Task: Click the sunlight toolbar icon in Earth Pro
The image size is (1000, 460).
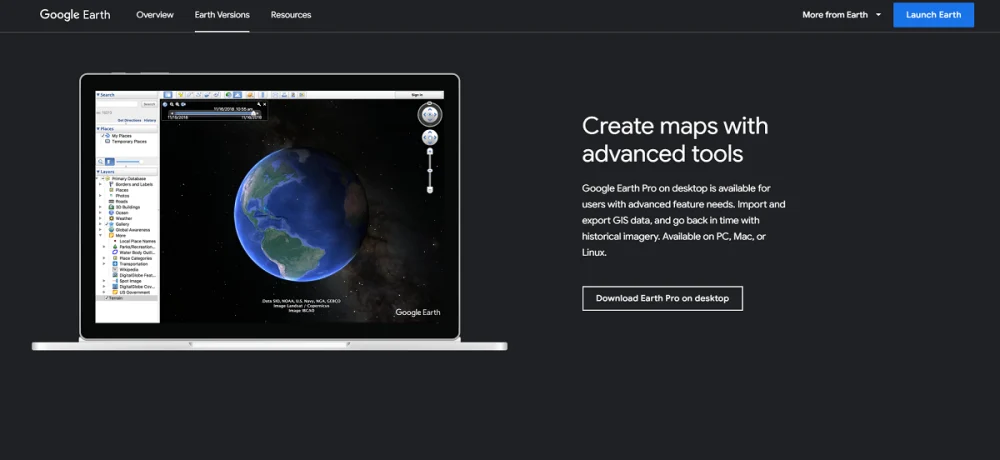Action: tap(237, 94)
